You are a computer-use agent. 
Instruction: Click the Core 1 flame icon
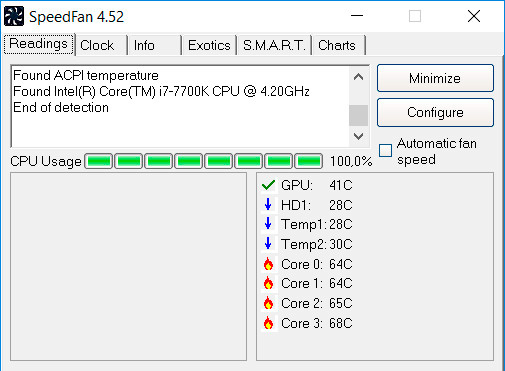[x=268, y=283]
